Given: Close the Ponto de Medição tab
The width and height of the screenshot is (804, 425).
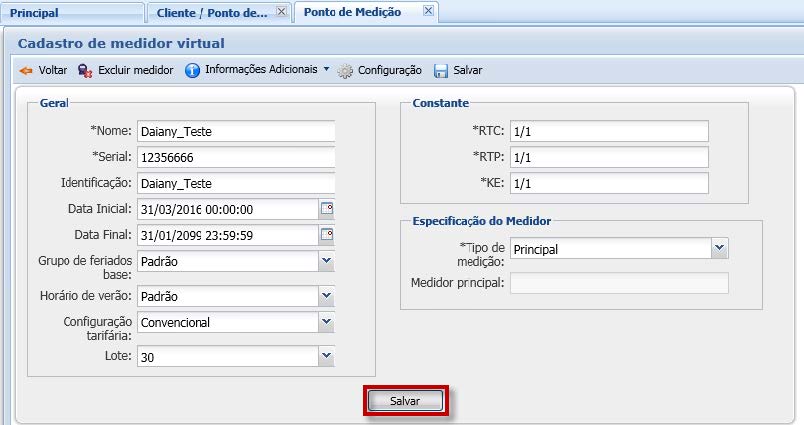Looking at the screenshot, I should 428,11.
